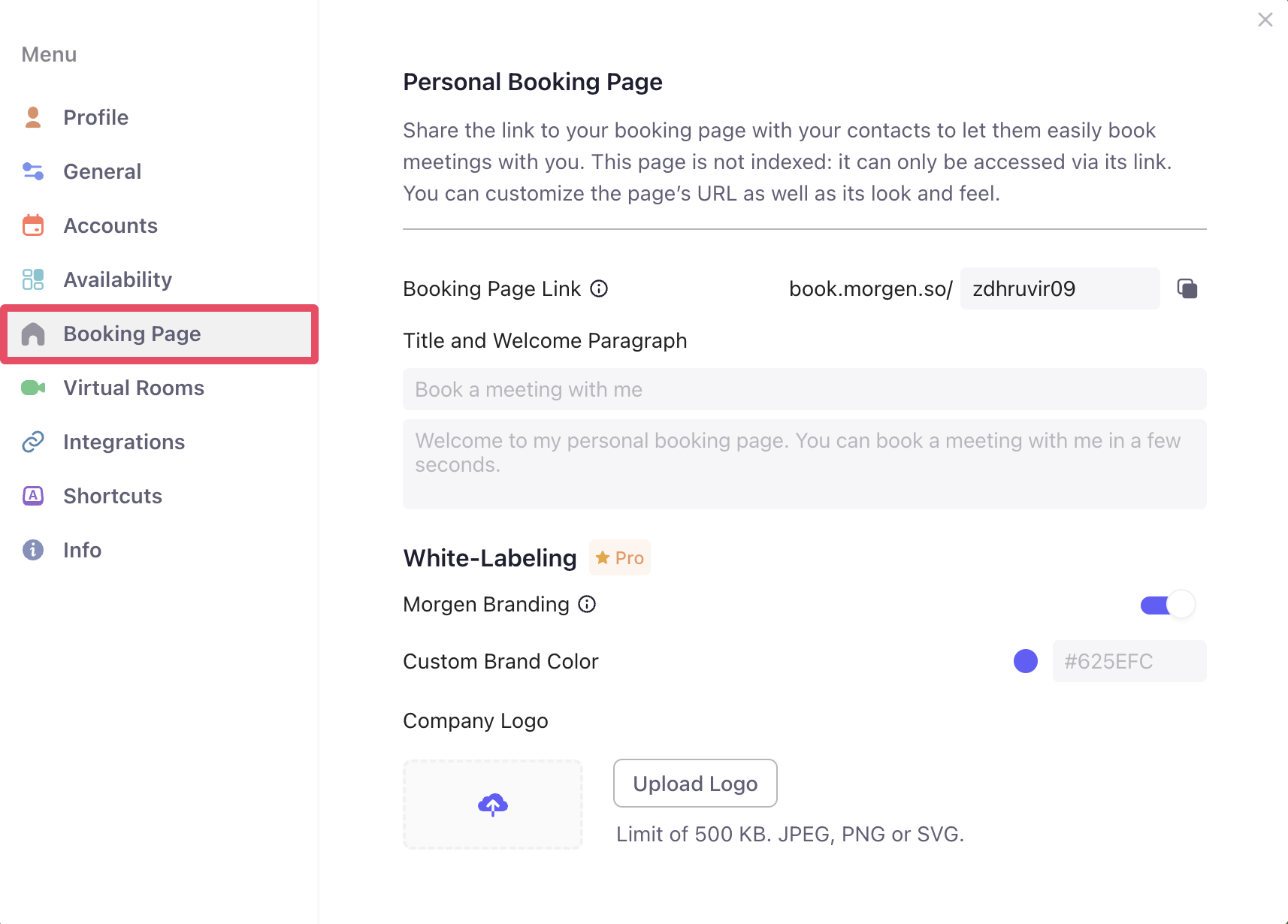Copy the booking page link

pos(1187,288)
